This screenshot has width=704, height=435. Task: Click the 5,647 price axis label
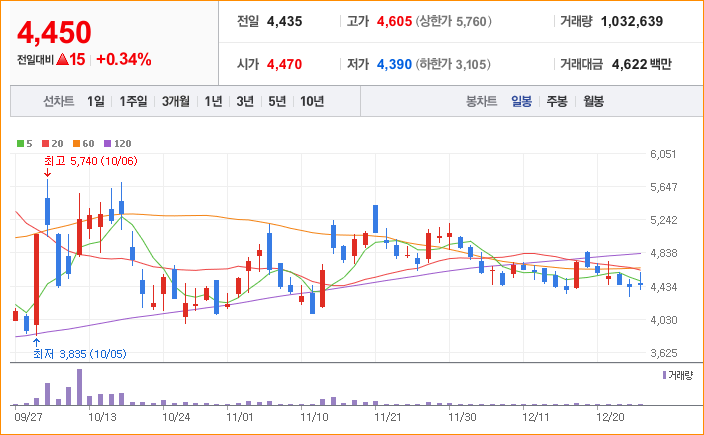[663, 187]
